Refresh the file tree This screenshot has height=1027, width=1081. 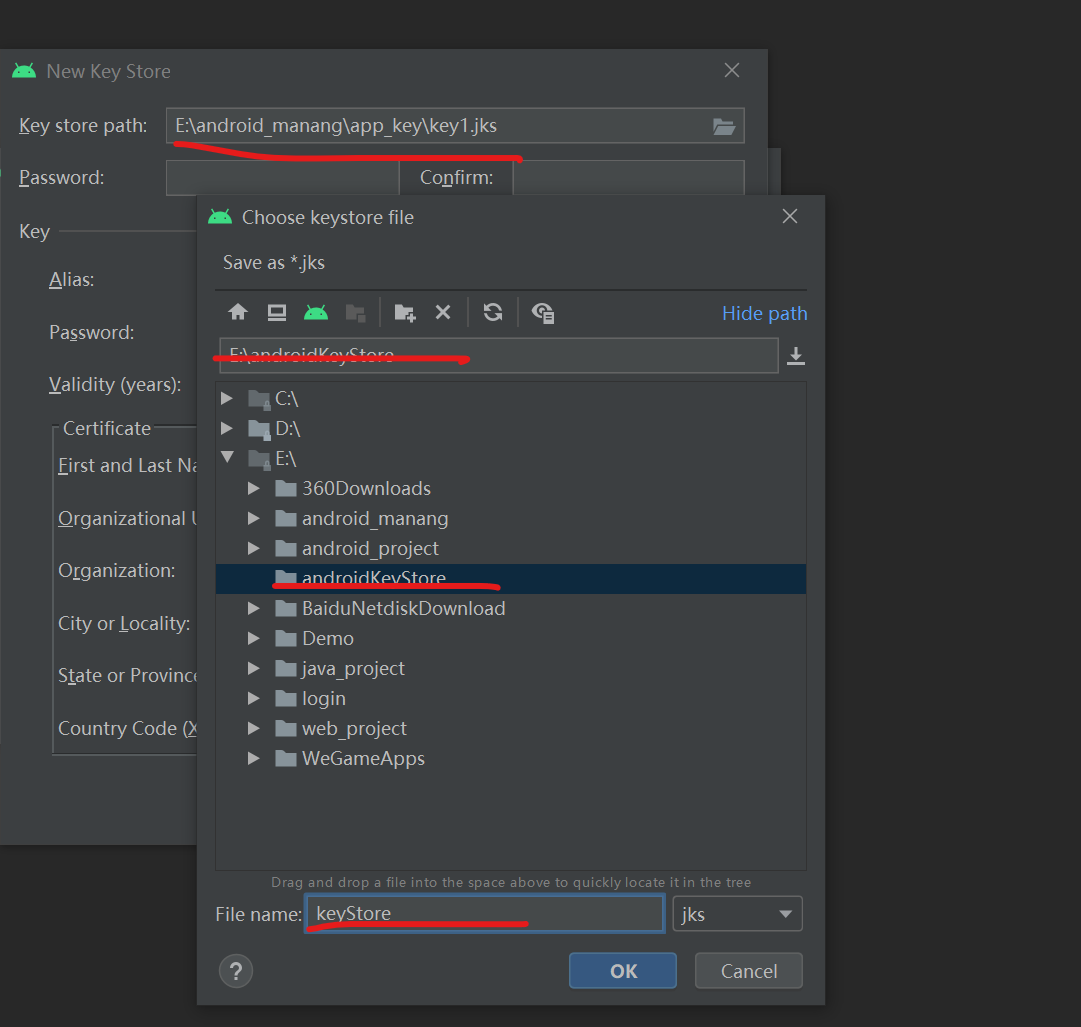tap(492, 312)
